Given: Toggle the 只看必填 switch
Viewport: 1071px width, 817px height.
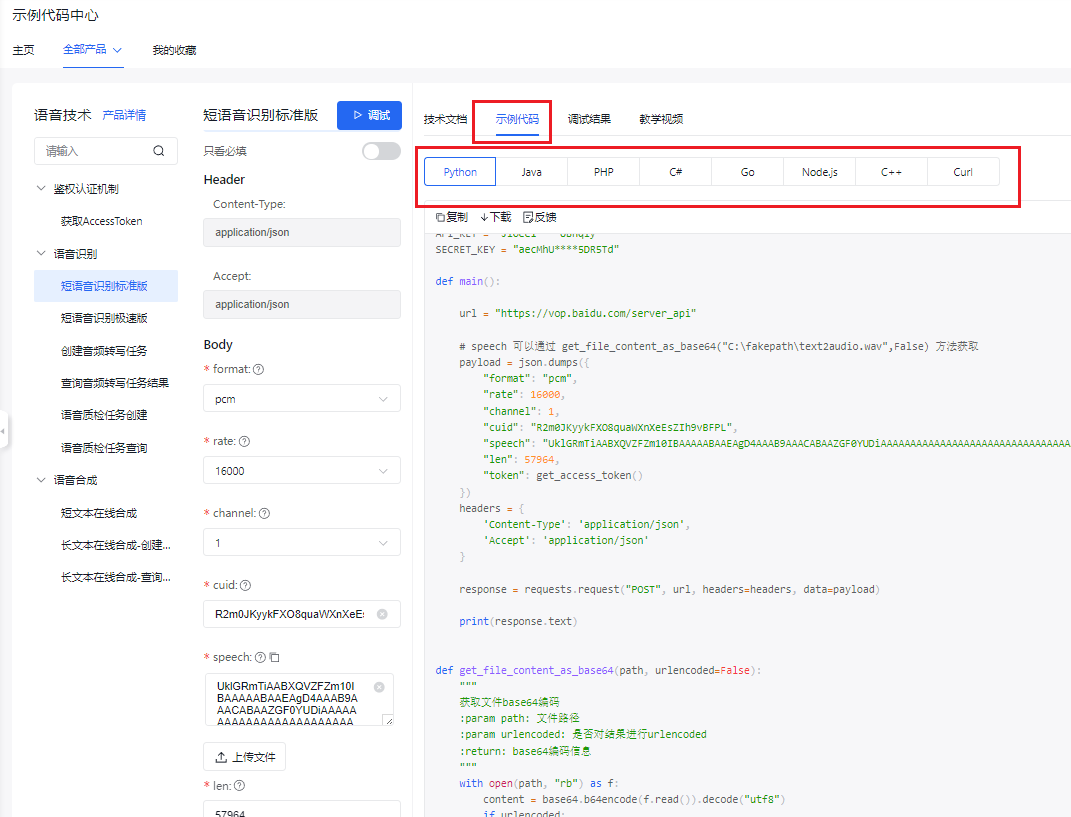Looking at the screenshot, I should point(381,151).
